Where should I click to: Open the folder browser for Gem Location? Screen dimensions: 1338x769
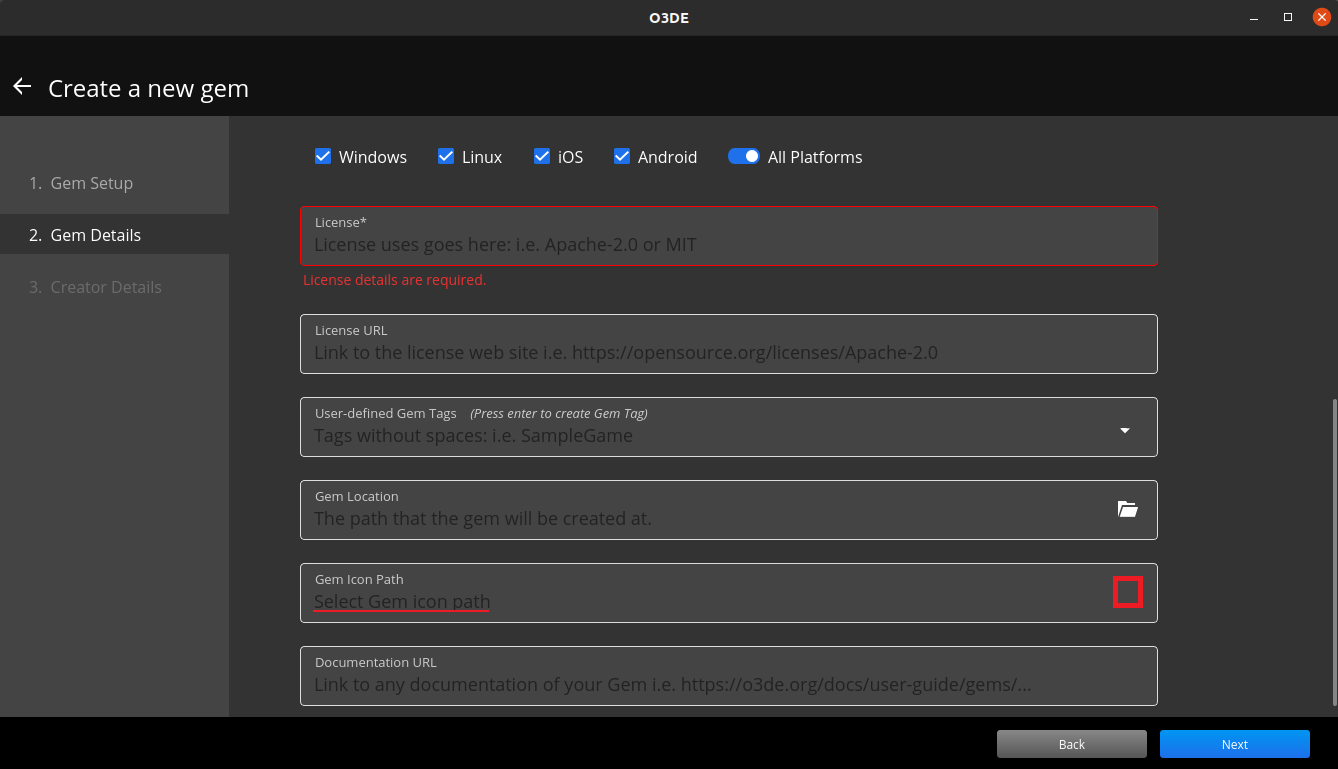(1128, 509)
